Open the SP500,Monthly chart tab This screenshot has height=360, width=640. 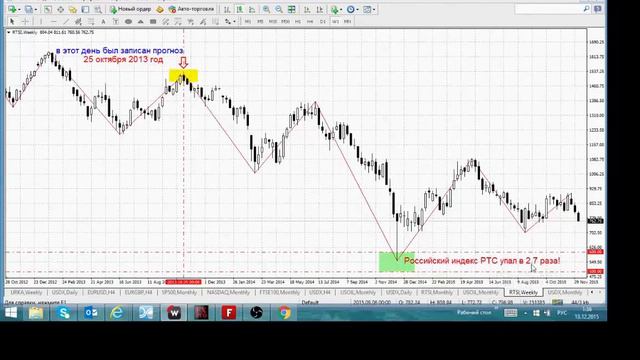tap(179, 292)
